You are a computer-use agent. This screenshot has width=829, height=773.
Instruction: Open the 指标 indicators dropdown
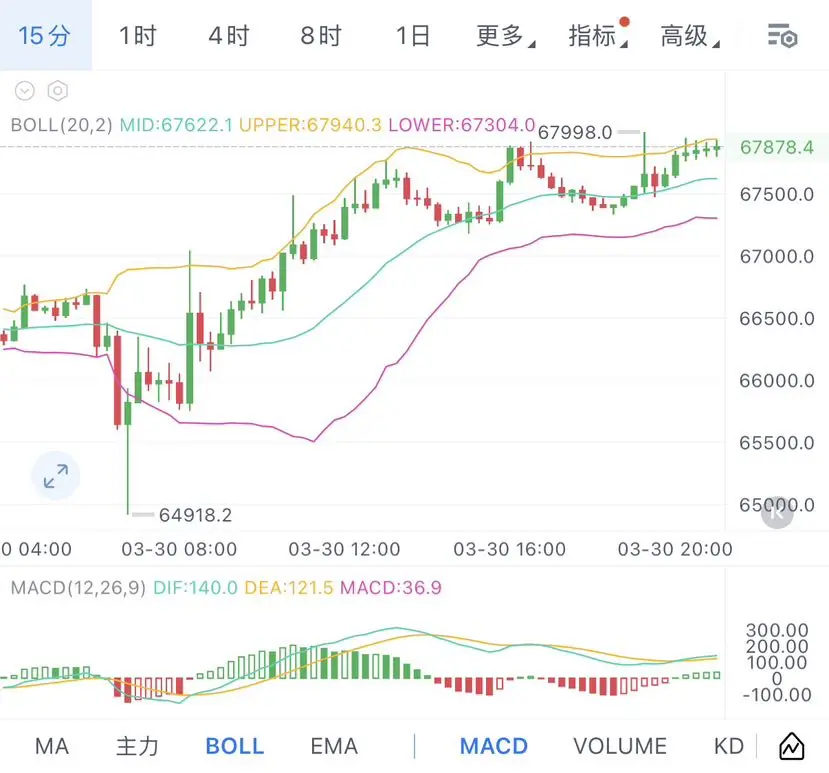click(596, 37)
